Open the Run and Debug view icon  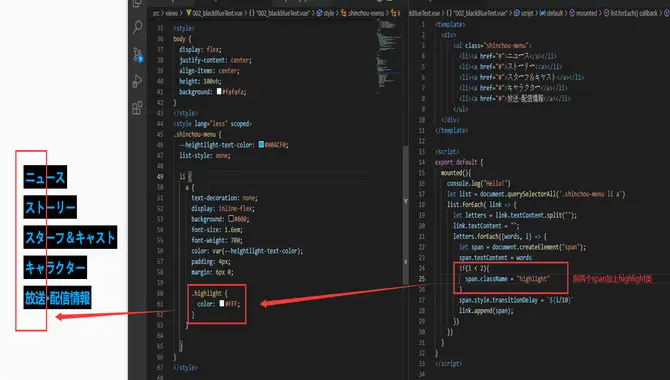point(138,80)
